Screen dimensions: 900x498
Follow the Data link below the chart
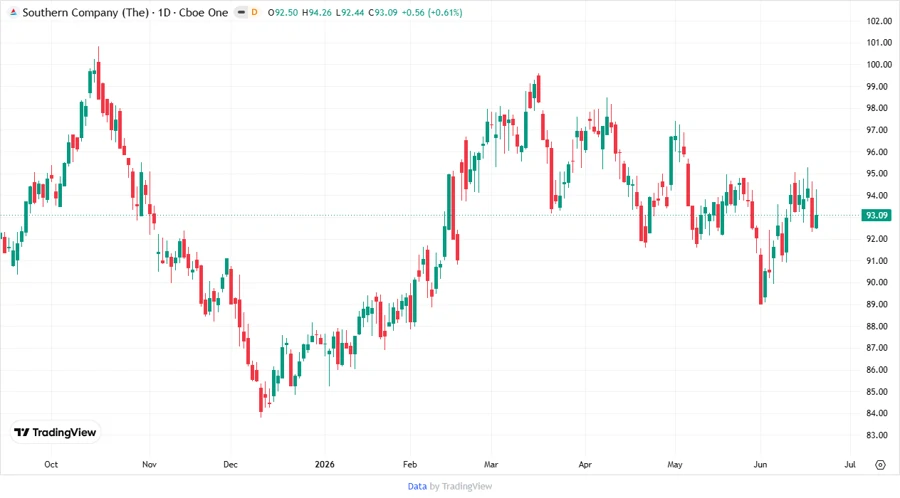click(417, 487)
